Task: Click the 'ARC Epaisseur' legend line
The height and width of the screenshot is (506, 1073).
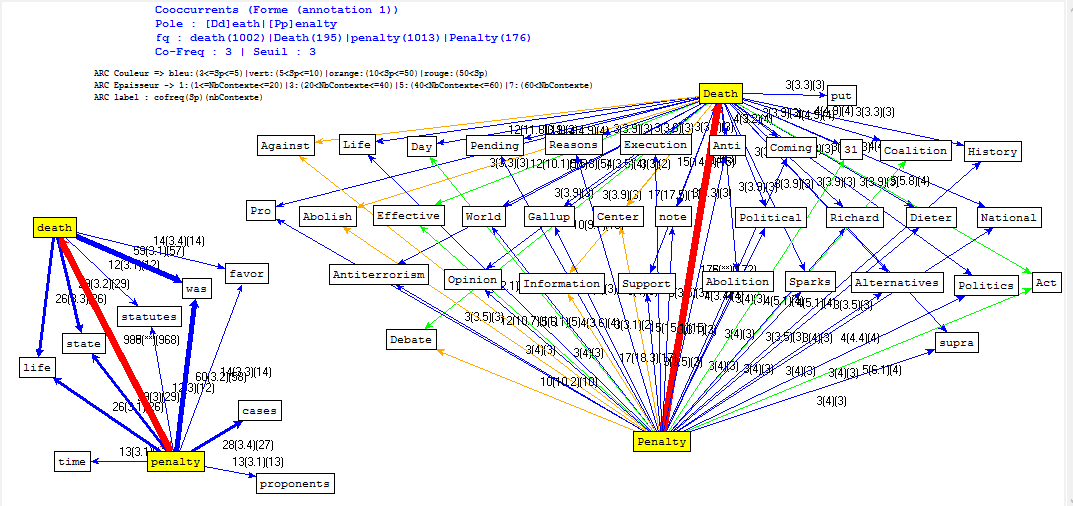Action: pos(343,85)
